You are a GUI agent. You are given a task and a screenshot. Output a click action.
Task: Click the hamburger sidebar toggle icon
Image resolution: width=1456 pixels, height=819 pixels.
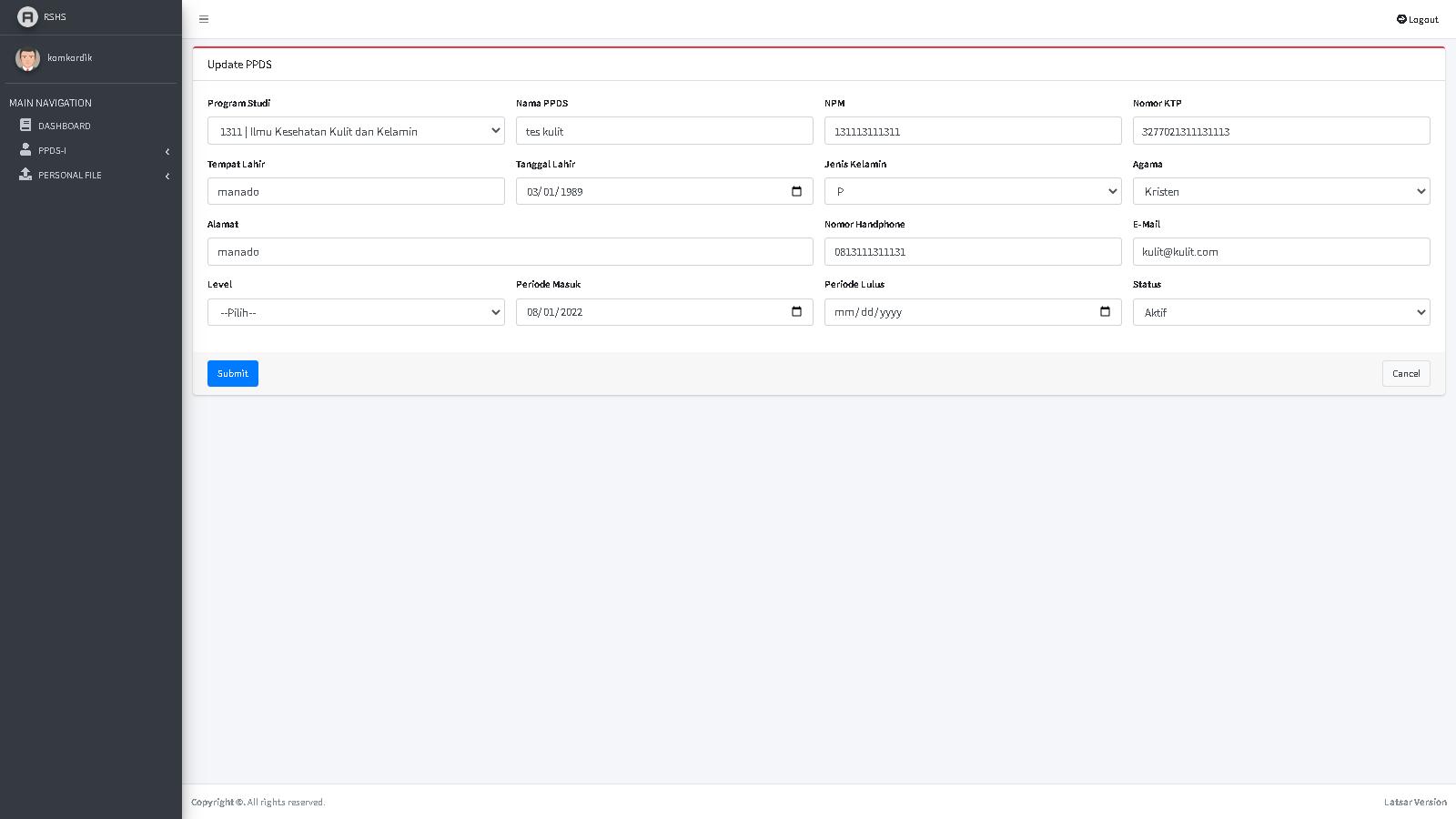(x=204, y=19)
